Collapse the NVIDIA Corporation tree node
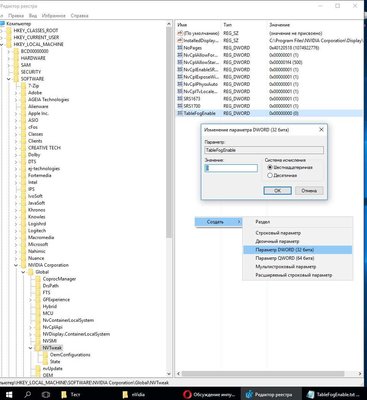 (16, 265)
